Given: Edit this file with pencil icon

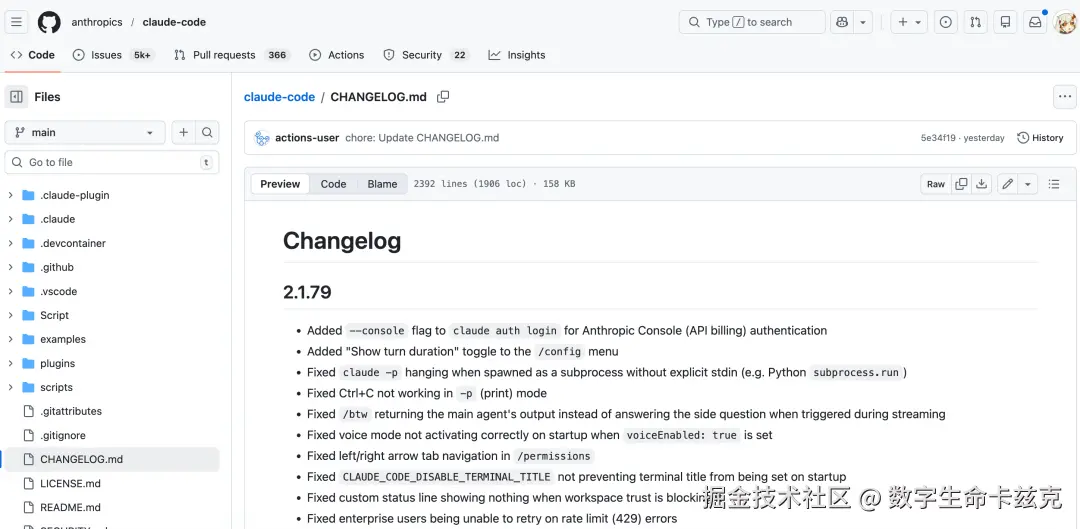Looking at the screenshot, I should point(1008,184).
